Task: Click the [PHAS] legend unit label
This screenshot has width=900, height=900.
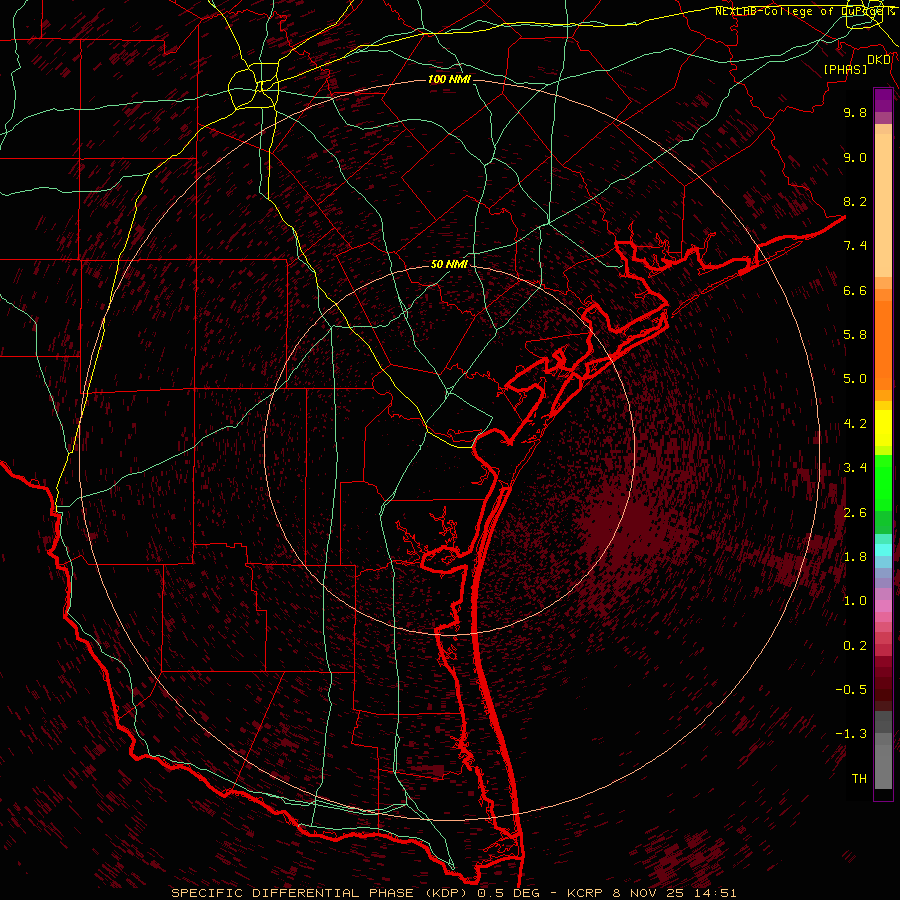Action: click(x=845, y=69)
